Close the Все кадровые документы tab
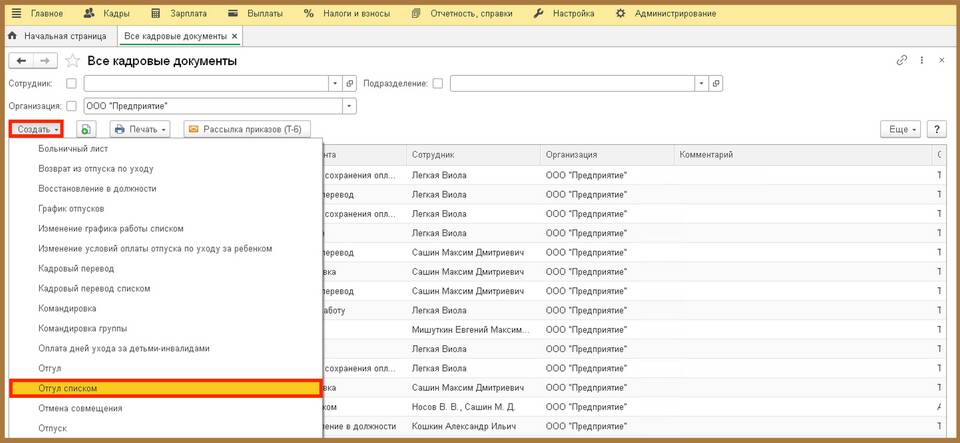 coord(234,37)
